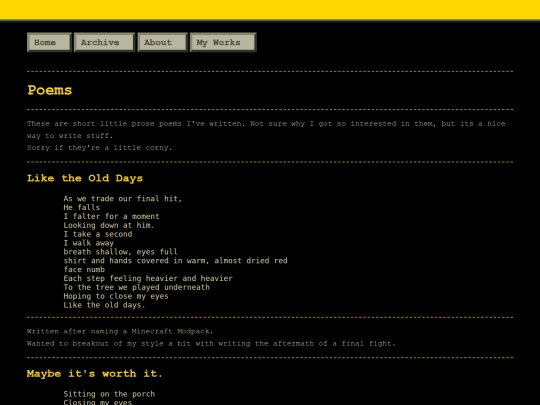Click the line 'Sitting on the porch'
This screenshot has width=540, height=405.
[x=109, y=394]
